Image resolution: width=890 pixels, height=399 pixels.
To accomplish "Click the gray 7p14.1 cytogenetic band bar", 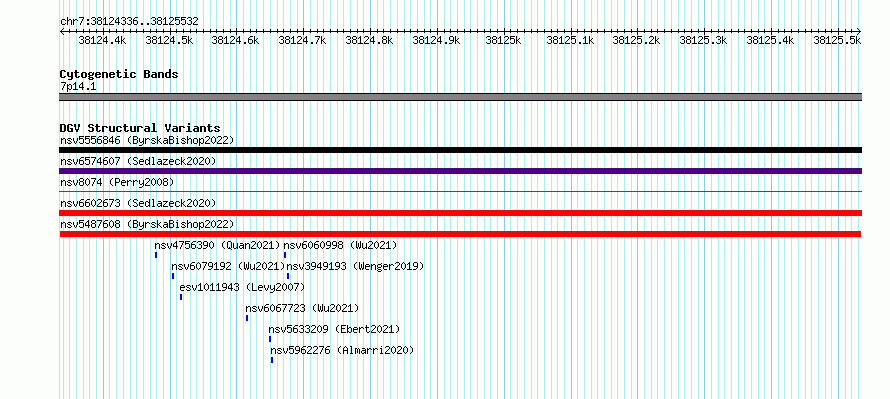I will click(460, 97).
